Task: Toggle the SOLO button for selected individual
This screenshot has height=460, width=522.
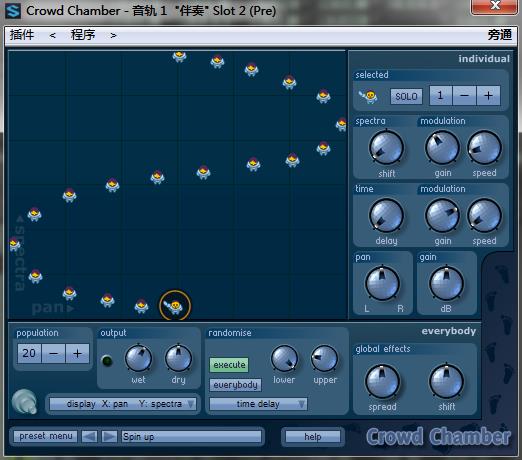Action: 406,96
